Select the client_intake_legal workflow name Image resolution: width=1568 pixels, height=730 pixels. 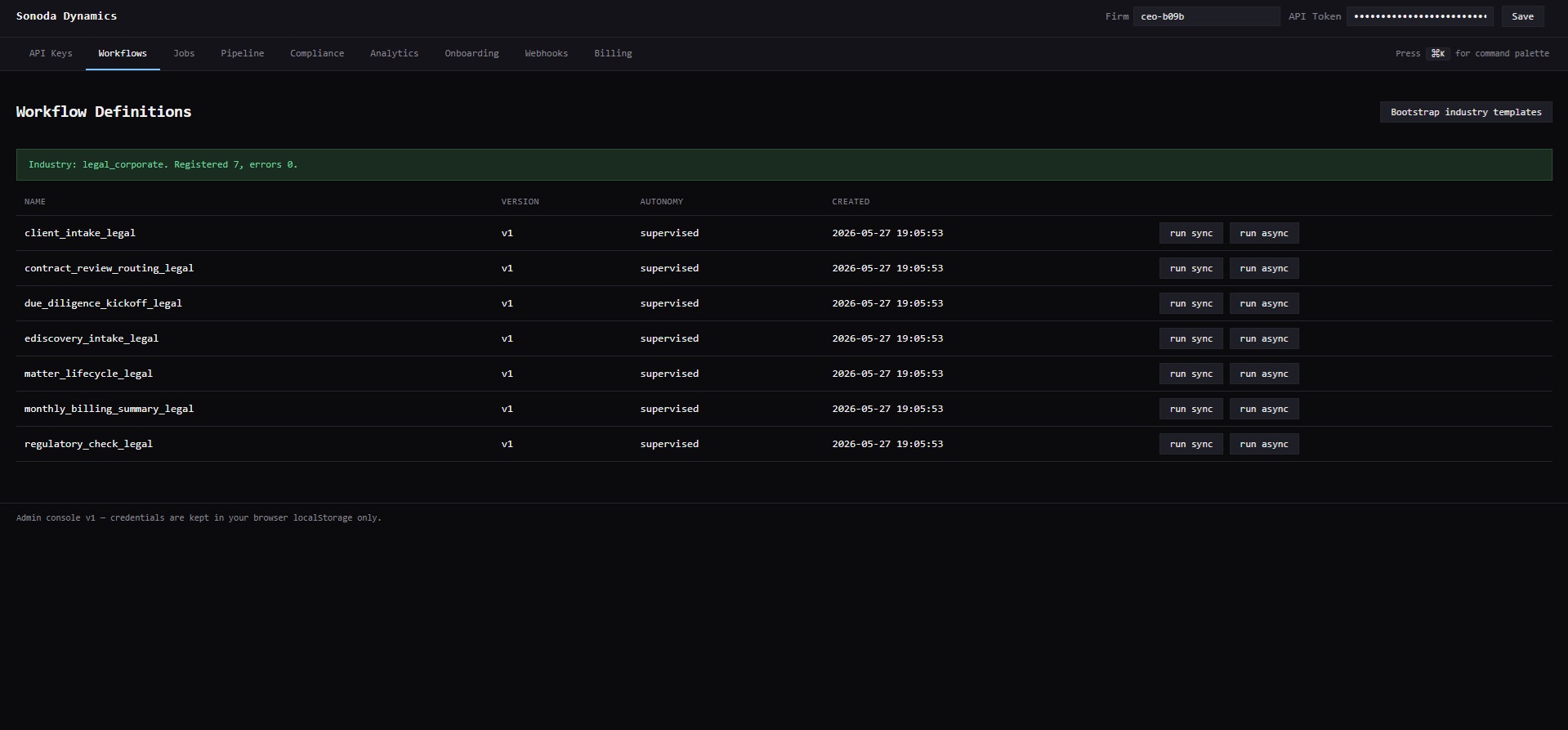pos(80,233)
